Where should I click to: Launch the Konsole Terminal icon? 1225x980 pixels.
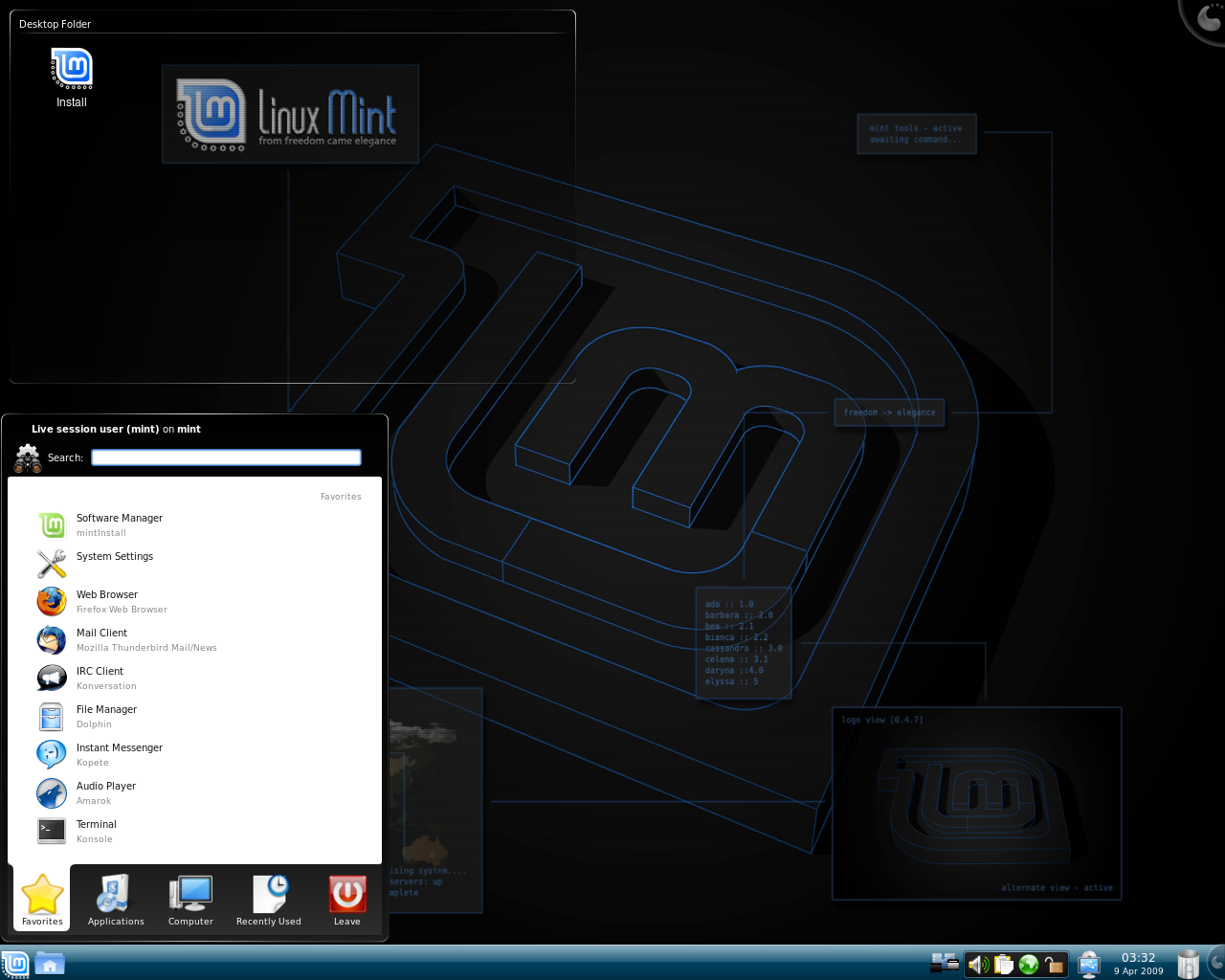coord(52,831)
